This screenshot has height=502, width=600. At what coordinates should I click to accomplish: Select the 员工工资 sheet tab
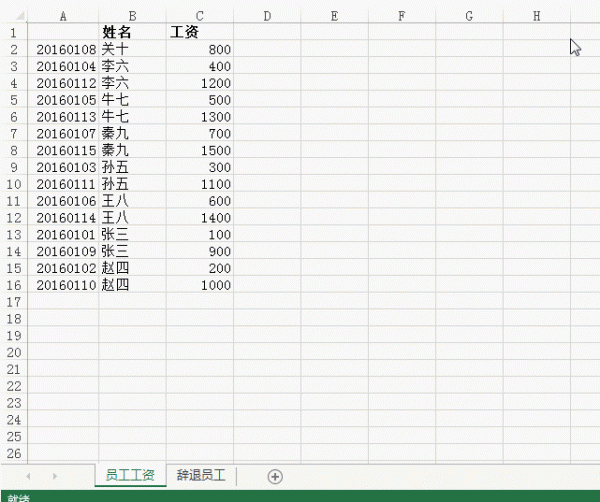click(130, 476)
